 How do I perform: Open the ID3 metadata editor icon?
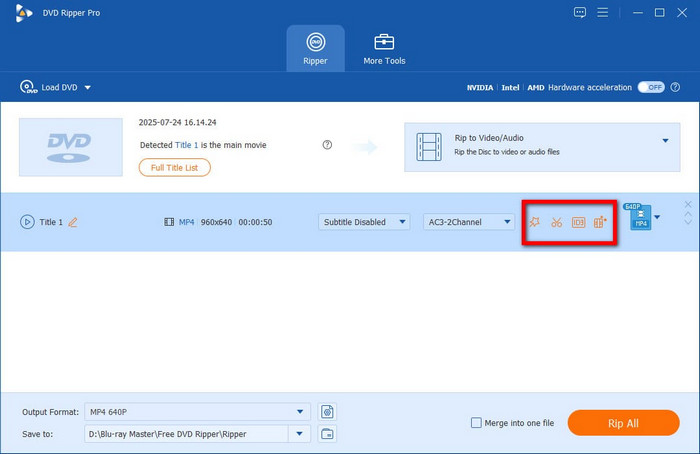click(x=578, y=222)
